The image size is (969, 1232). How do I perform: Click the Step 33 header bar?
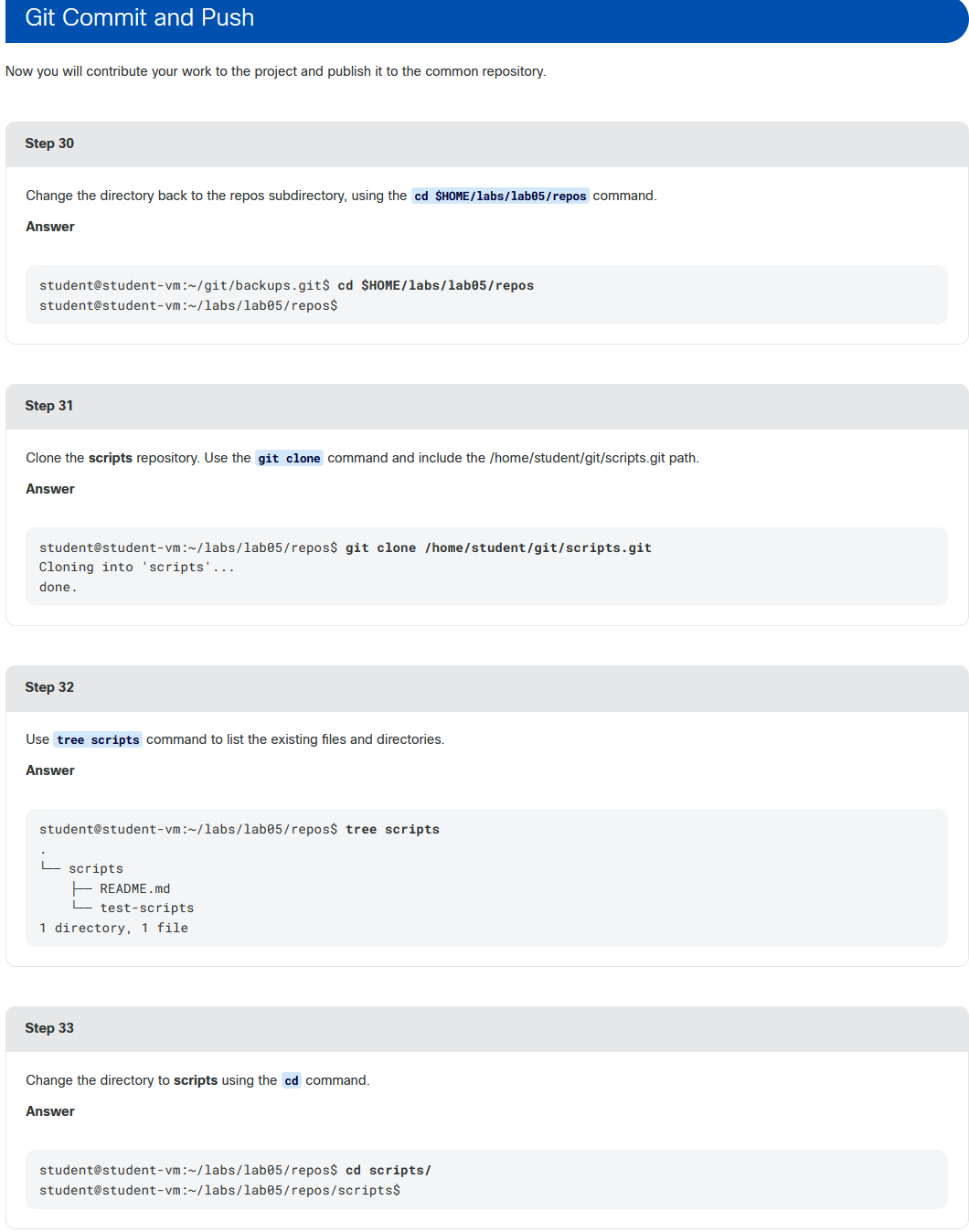point(486,1028)
